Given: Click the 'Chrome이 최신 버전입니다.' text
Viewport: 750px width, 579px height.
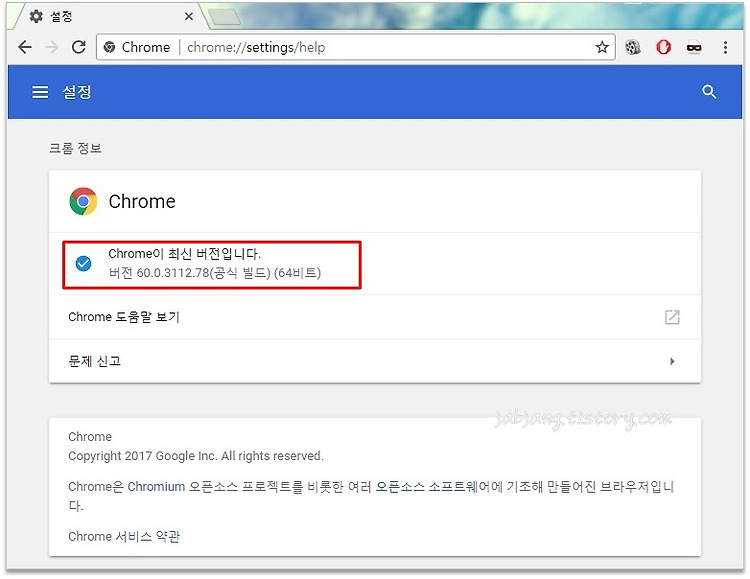Looking at the screenshot, I should pyautogui.click(x=184, y=253).
